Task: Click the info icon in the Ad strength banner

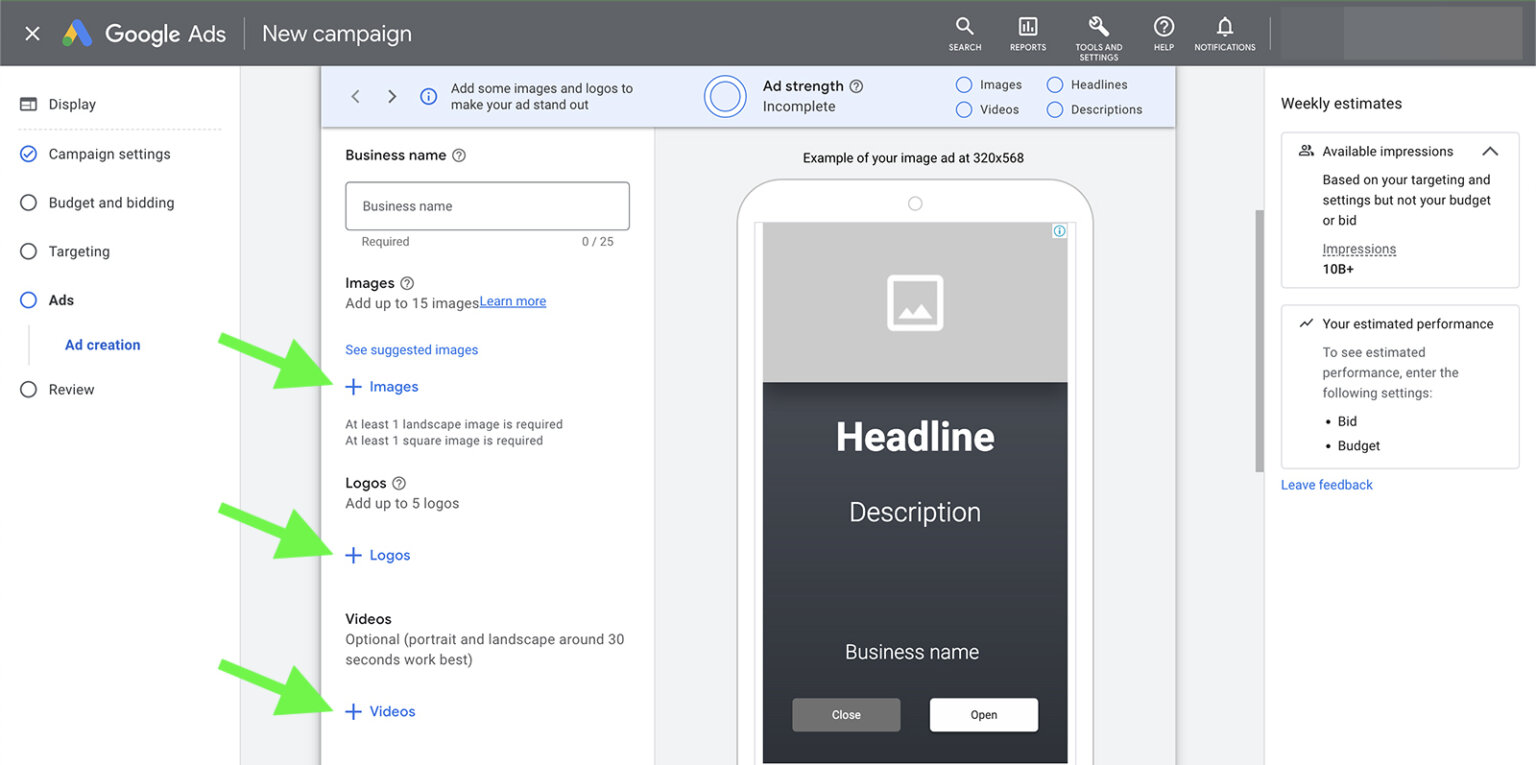Action: 428,96
